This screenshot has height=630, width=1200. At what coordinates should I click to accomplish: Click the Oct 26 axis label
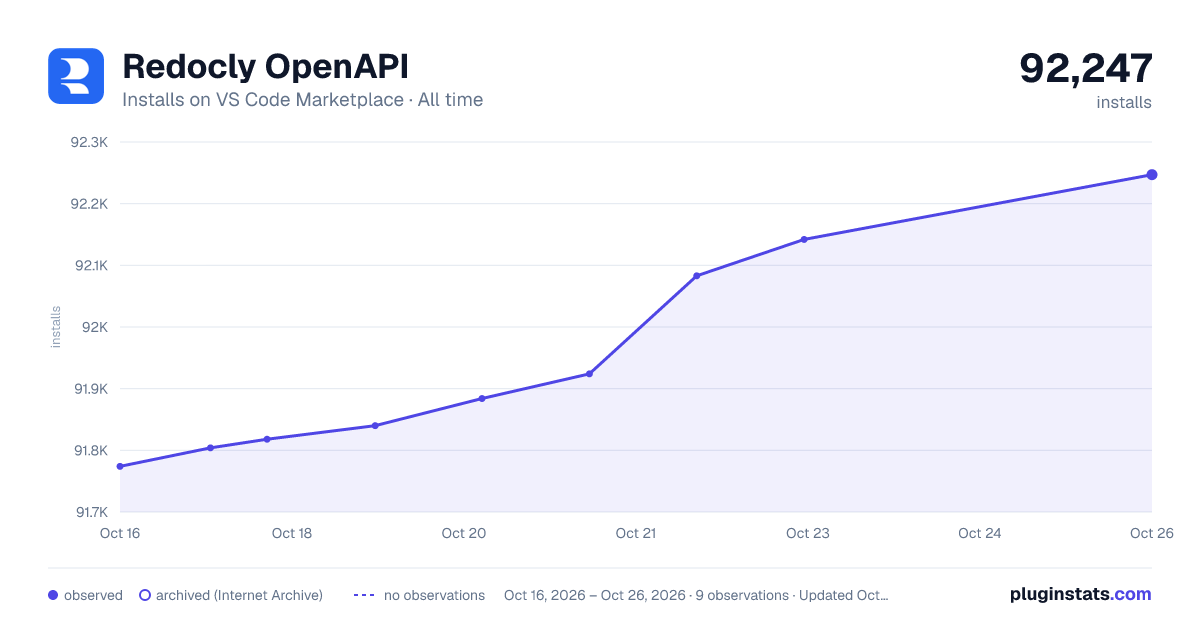click(1150, 533)
